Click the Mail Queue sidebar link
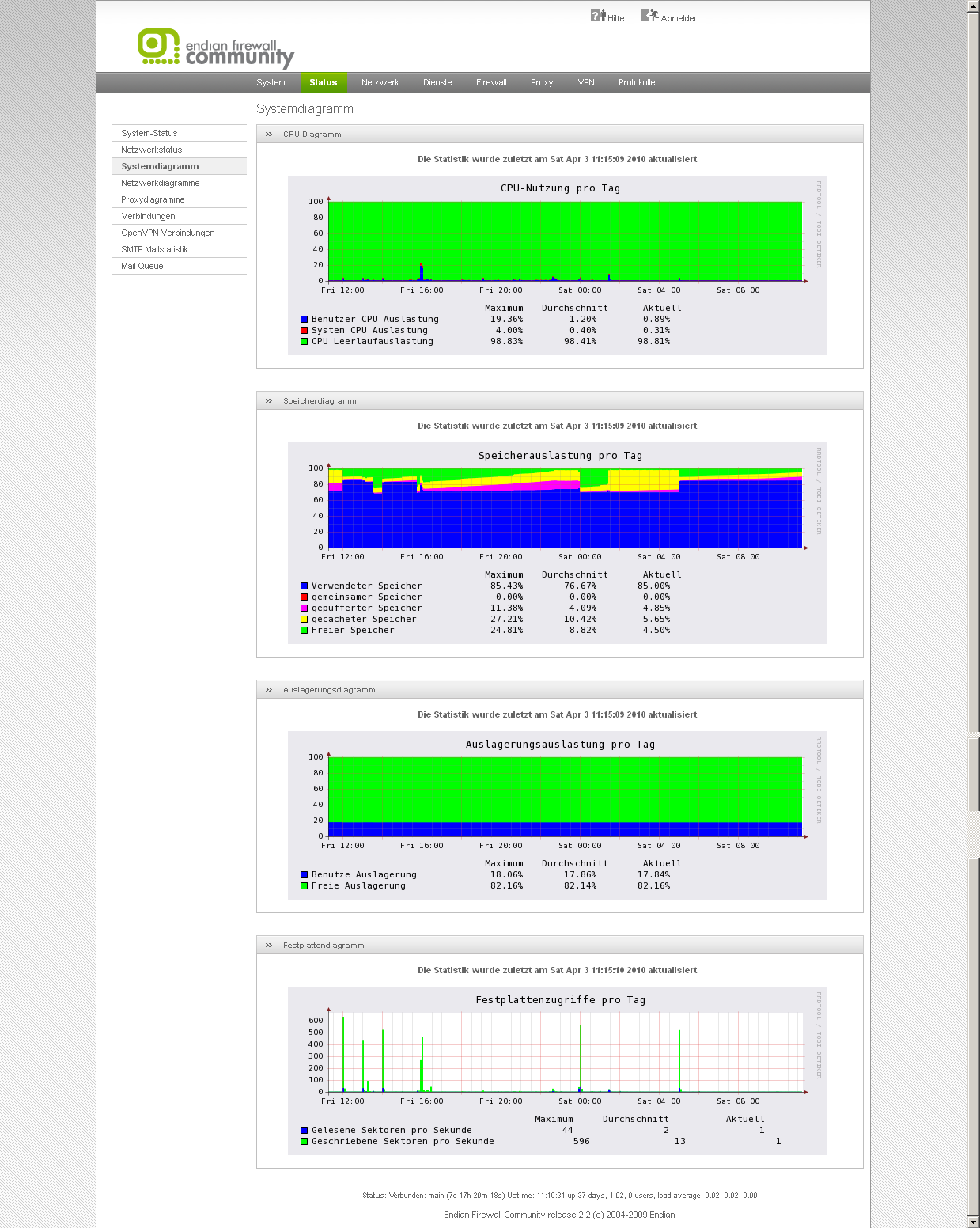980x1228 pixels. (142, 266)
